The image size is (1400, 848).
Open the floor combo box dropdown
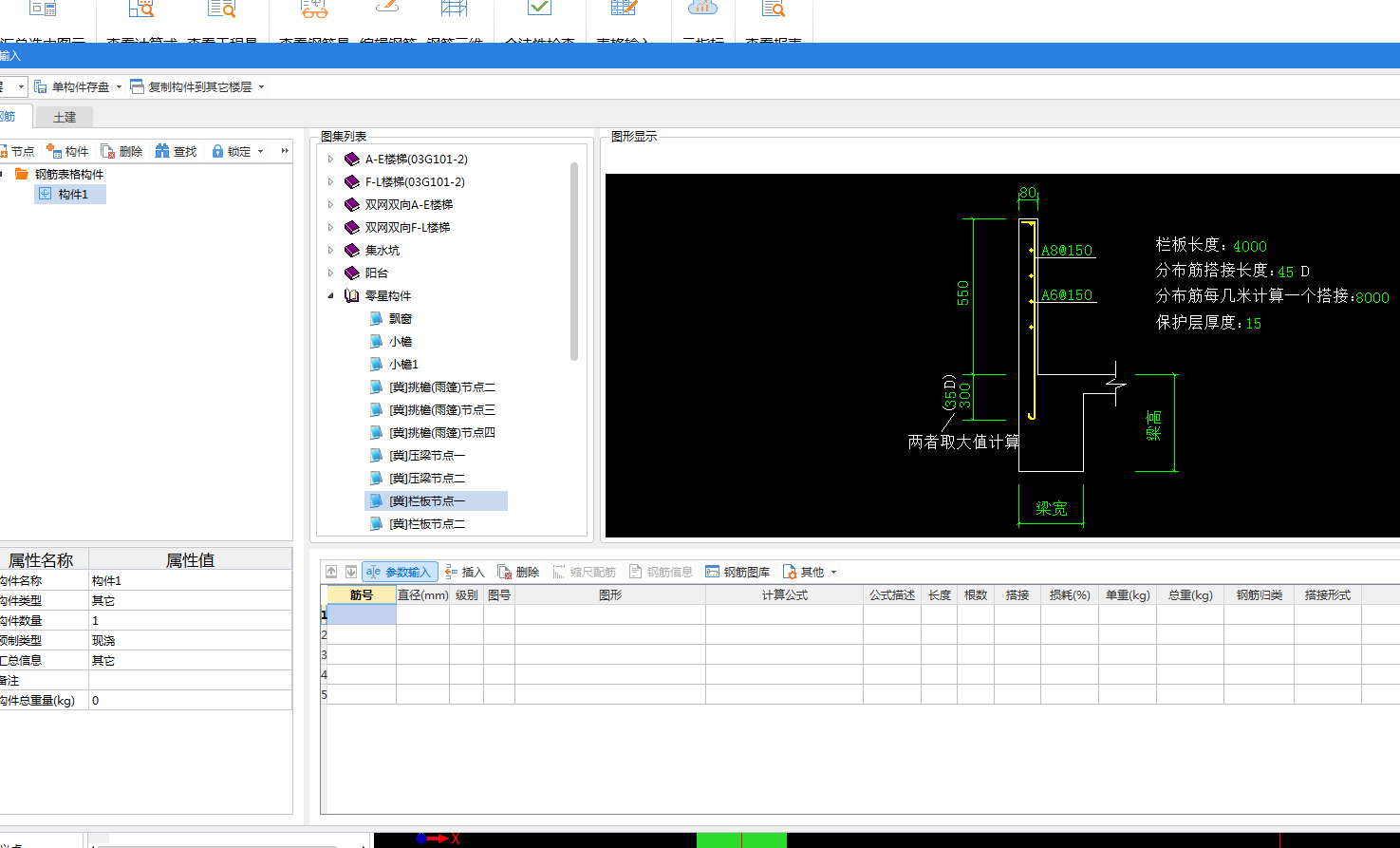[x=21, y=87]
